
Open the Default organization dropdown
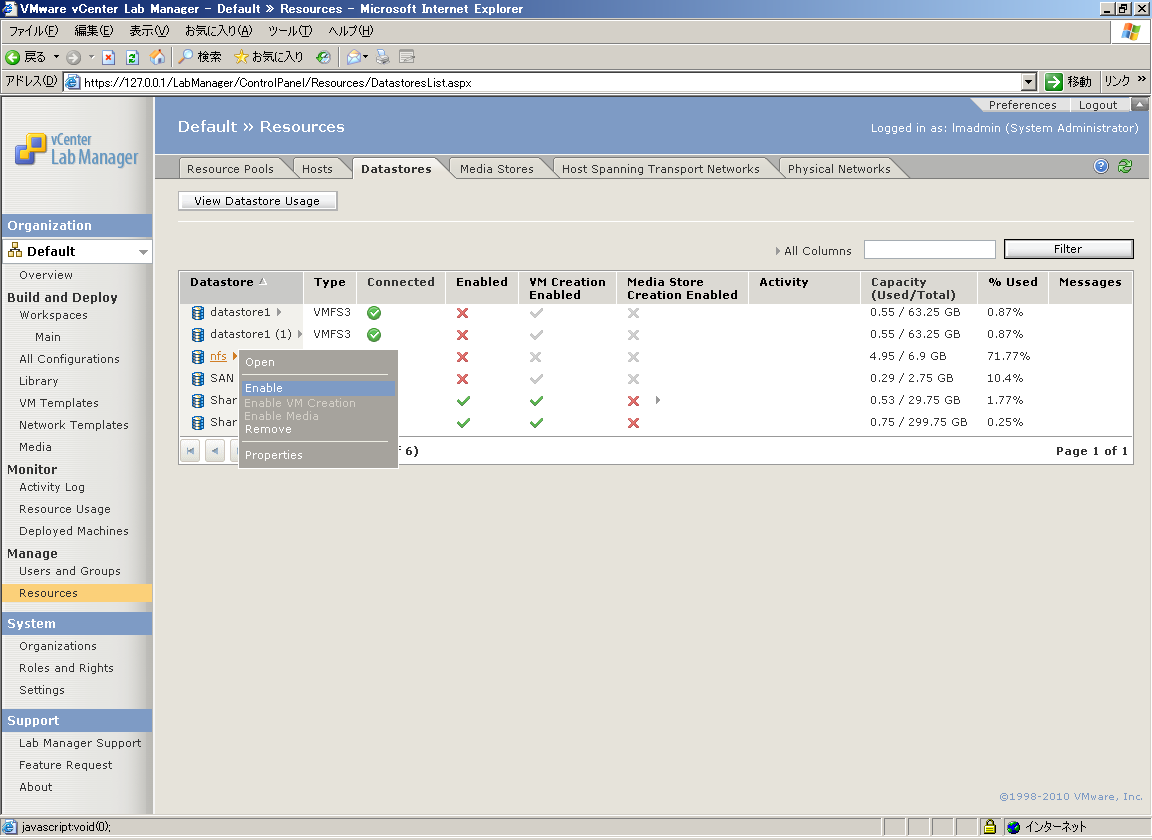(x=143, y=252)
